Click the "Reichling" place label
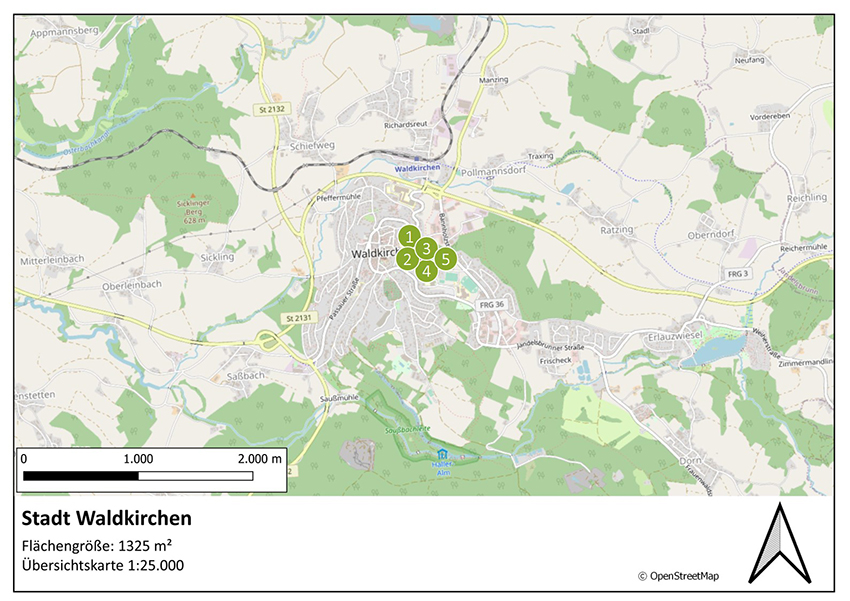 point(807,198)
